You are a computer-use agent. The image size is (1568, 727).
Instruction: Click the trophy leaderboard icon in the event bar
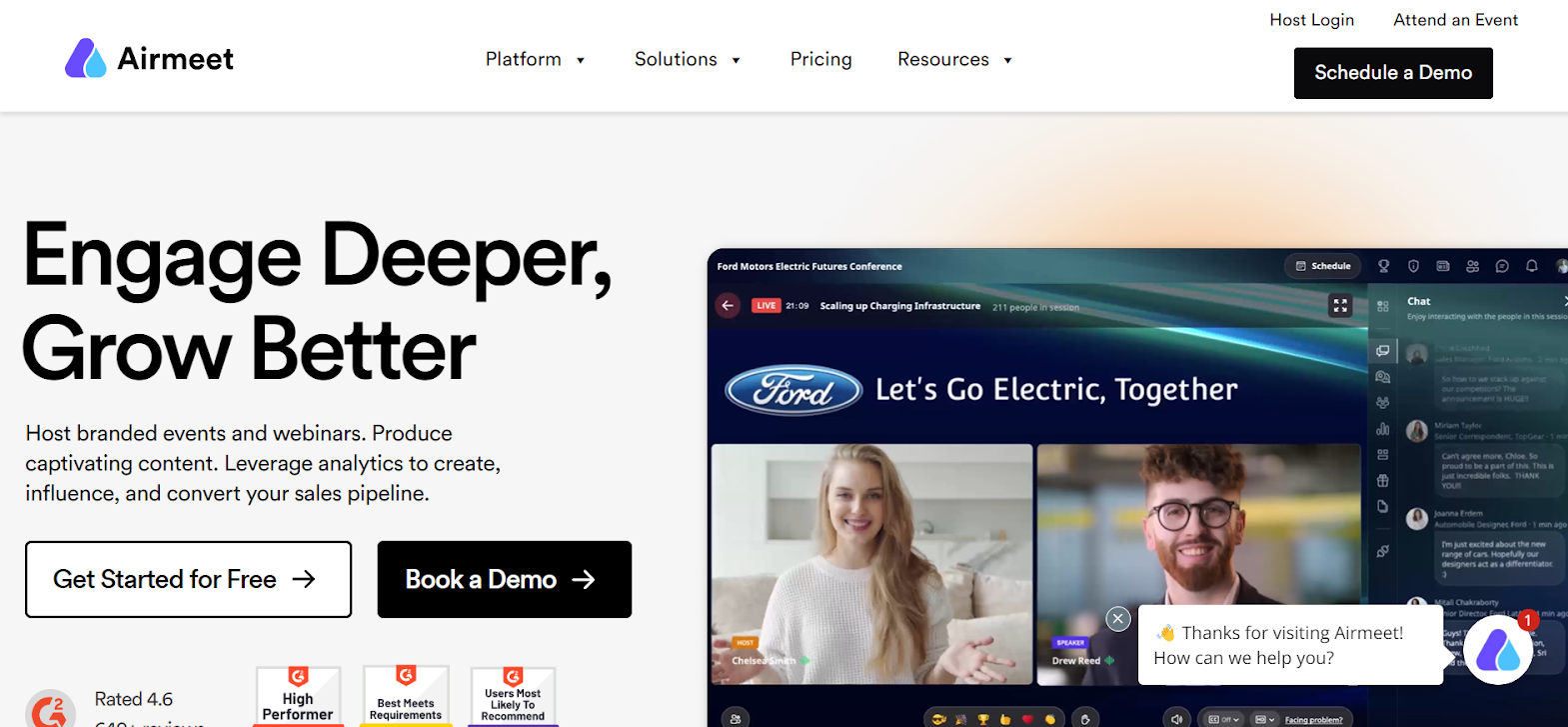click(x=1384, y=266)
